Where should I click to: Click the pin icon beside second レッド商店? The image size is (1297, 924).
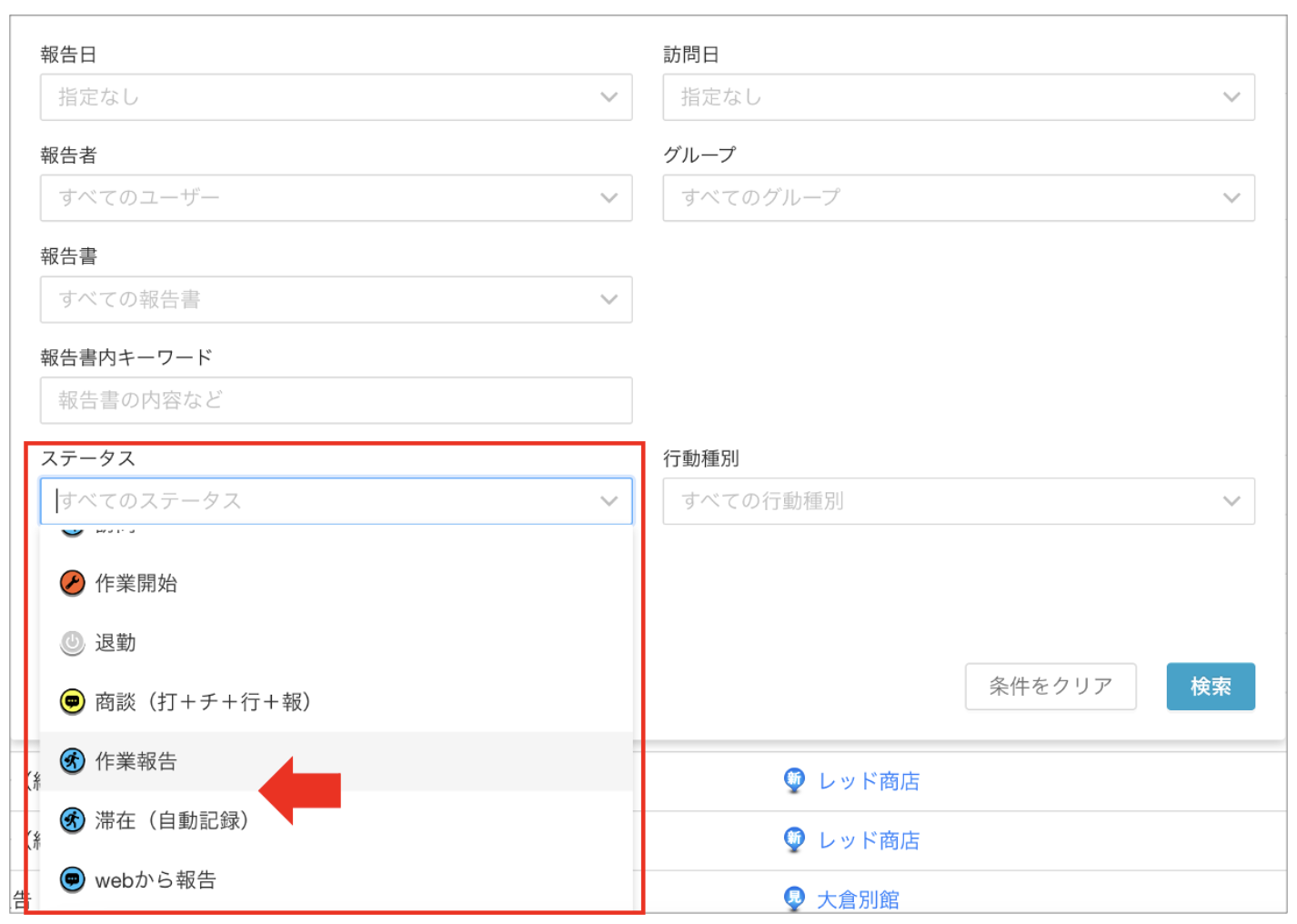pyautogui.click(x=794, y=839)
